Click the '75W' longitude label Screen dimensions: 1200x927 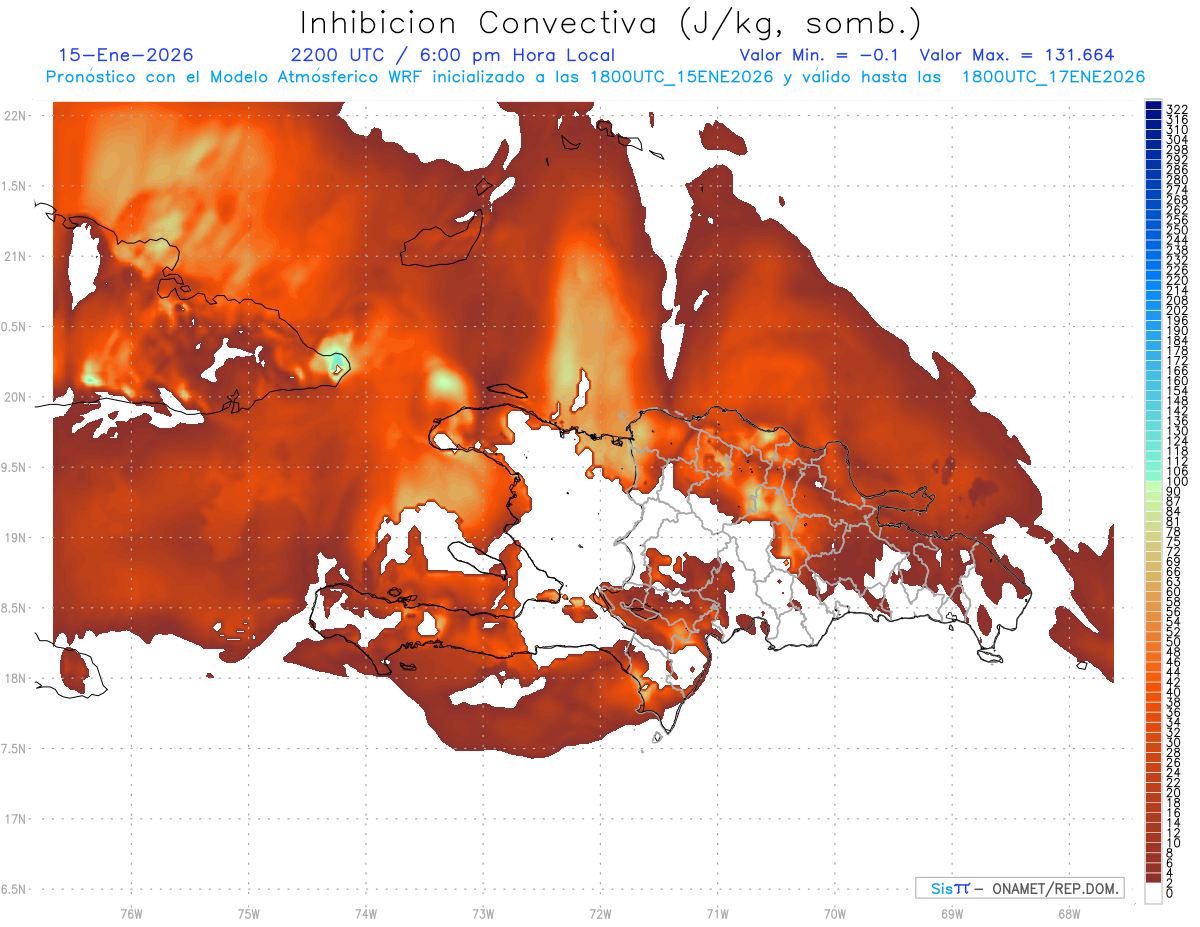[248, 914]
